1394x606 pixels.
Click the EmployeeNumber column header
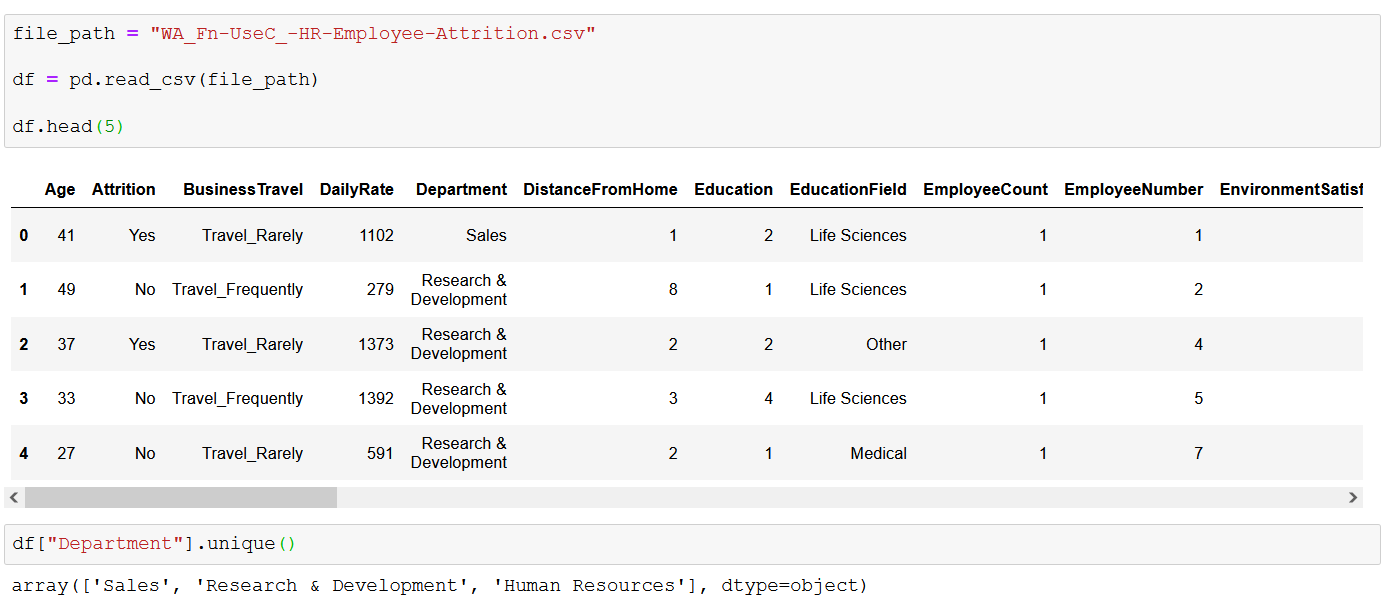(x=1134, y=189)
